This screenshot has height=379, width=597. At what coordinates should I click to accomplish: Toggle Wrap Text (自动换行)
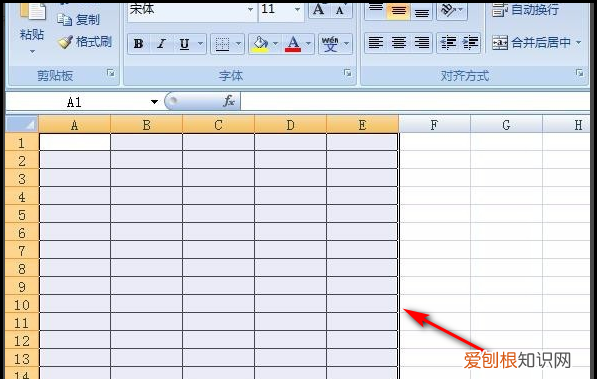point(525,10)
